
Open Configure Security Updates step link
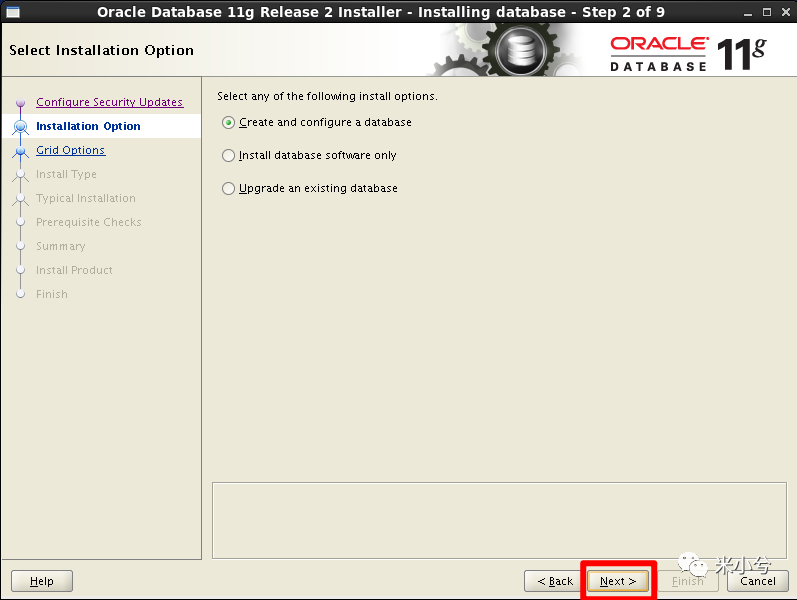click(109, 102)
